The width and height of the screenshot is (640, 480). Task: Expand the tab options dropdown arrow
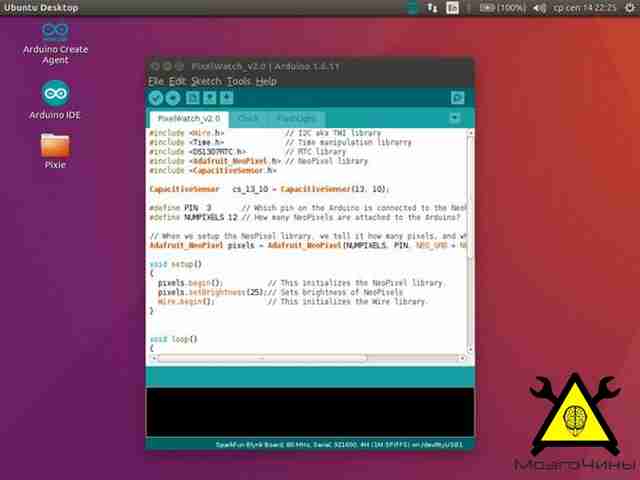455,118
